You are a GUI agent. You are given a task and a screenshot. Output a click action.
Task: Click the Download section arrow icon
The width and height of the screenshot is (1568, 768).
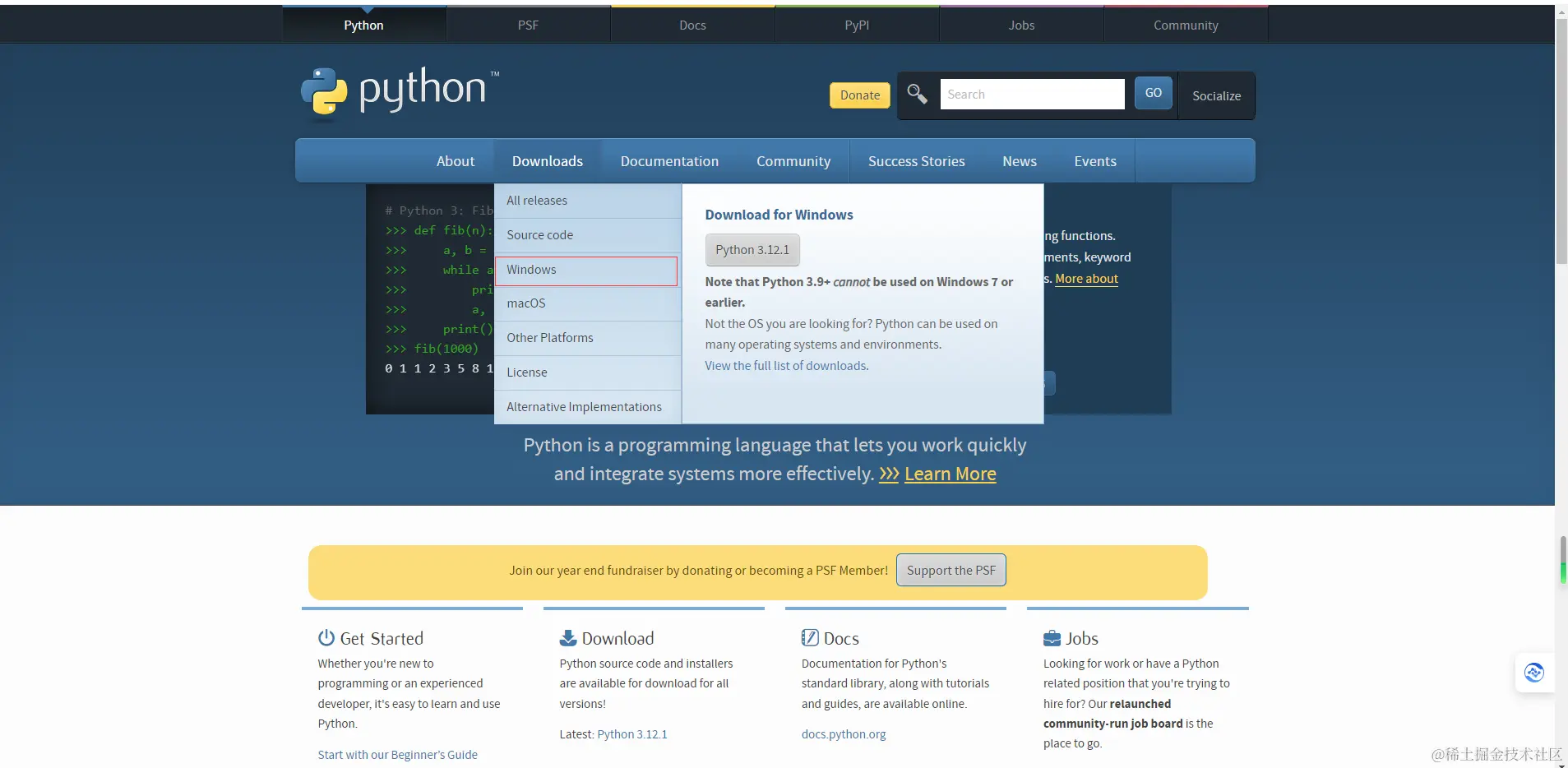[568, 638]
